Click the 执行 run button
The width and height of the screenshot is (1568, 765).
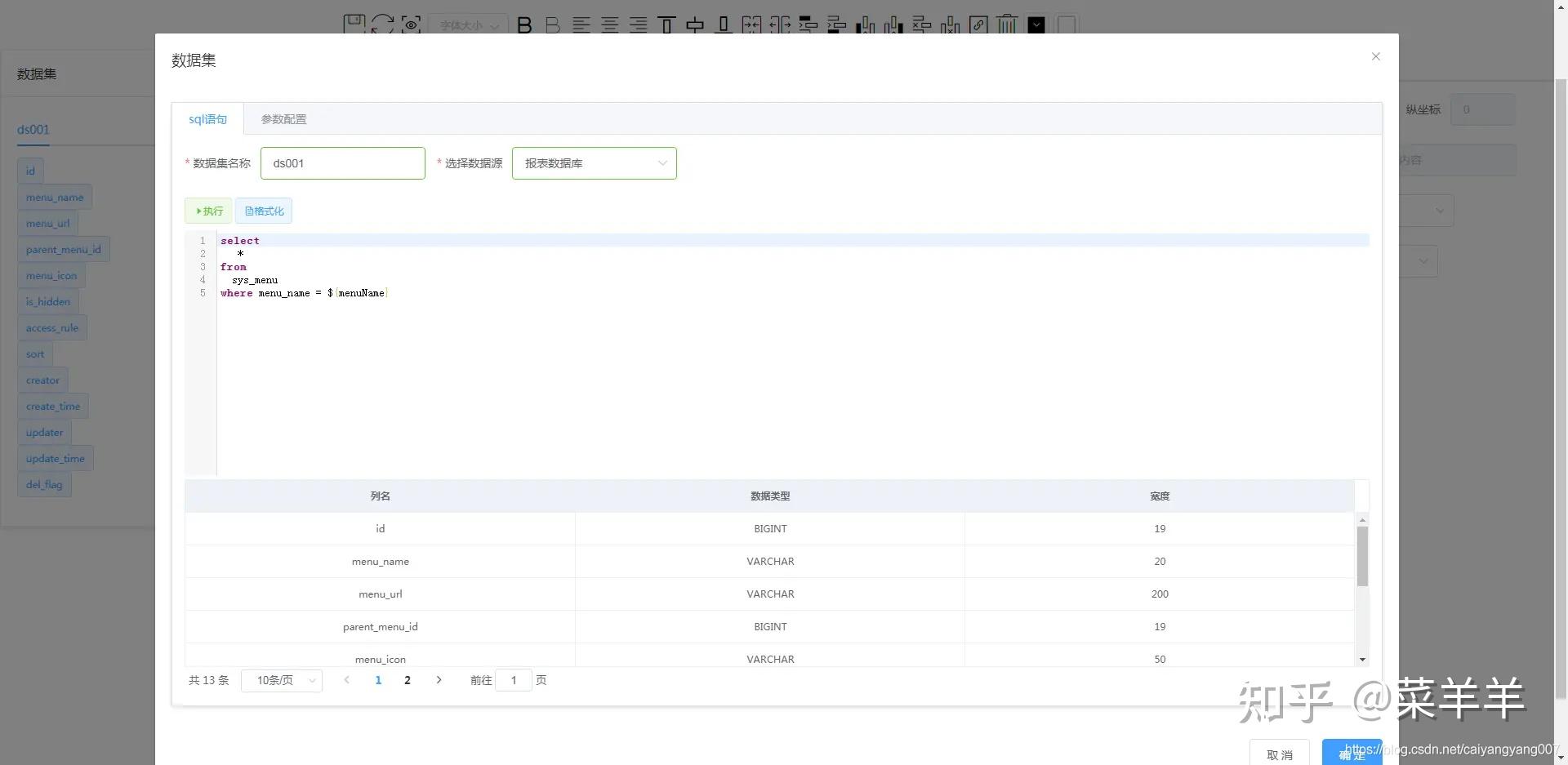(208, 211)
